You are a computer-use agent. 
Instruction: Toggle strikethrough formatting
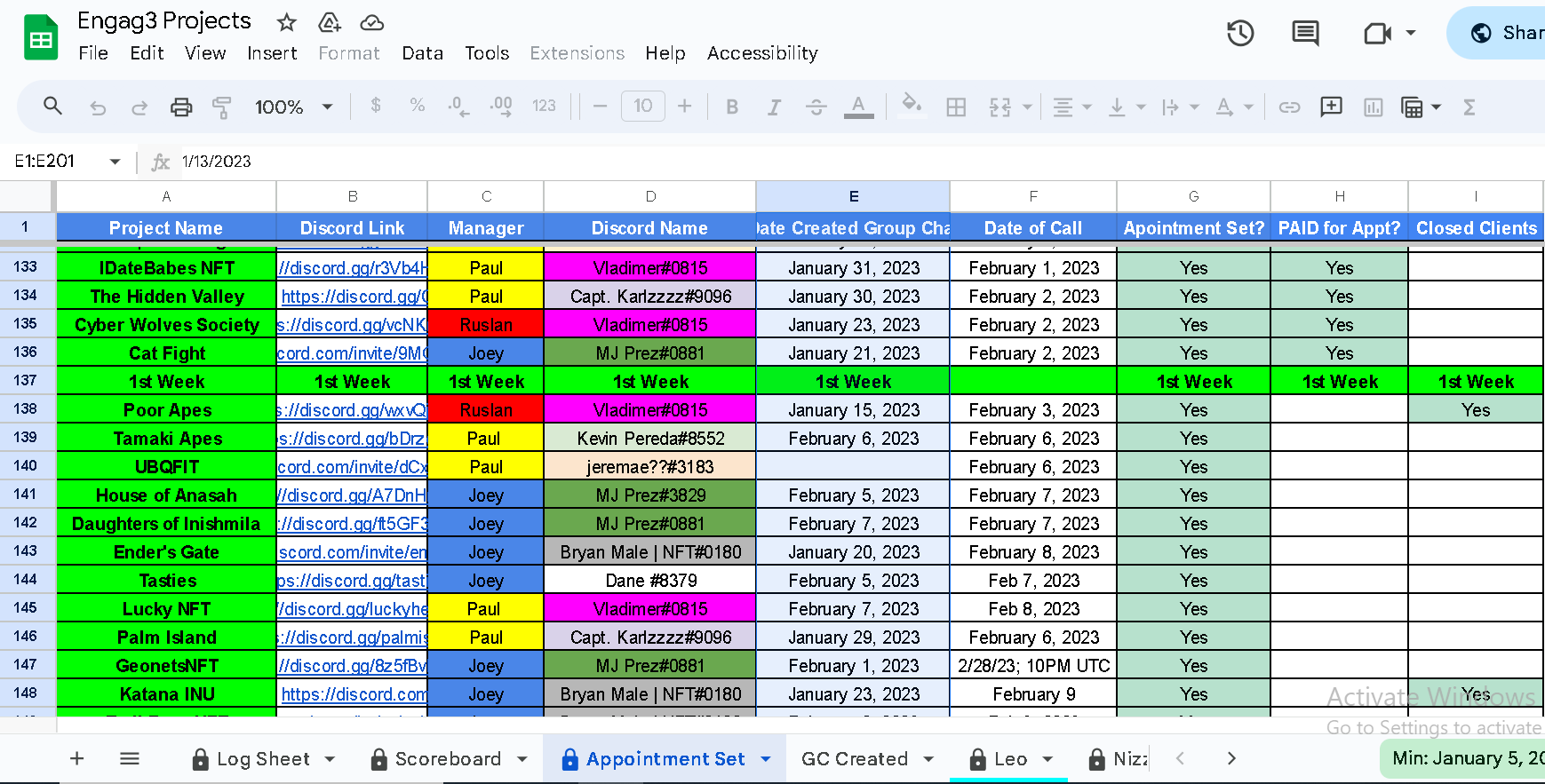(x=816, y=107)
